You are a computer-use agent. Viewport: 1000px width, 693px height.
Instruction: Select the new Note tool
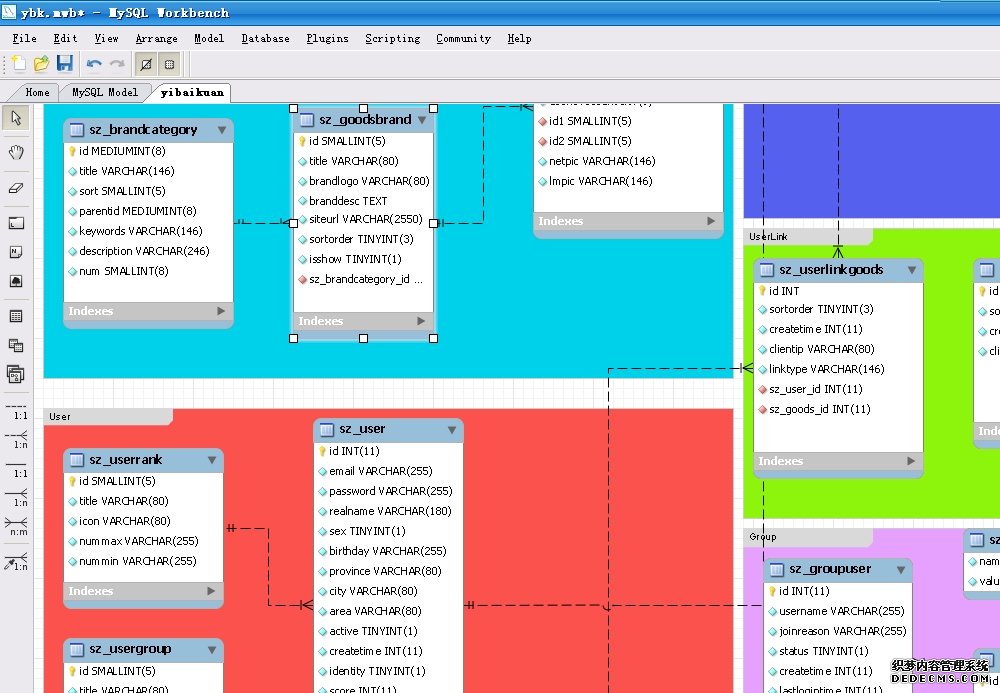coord(16,252)
